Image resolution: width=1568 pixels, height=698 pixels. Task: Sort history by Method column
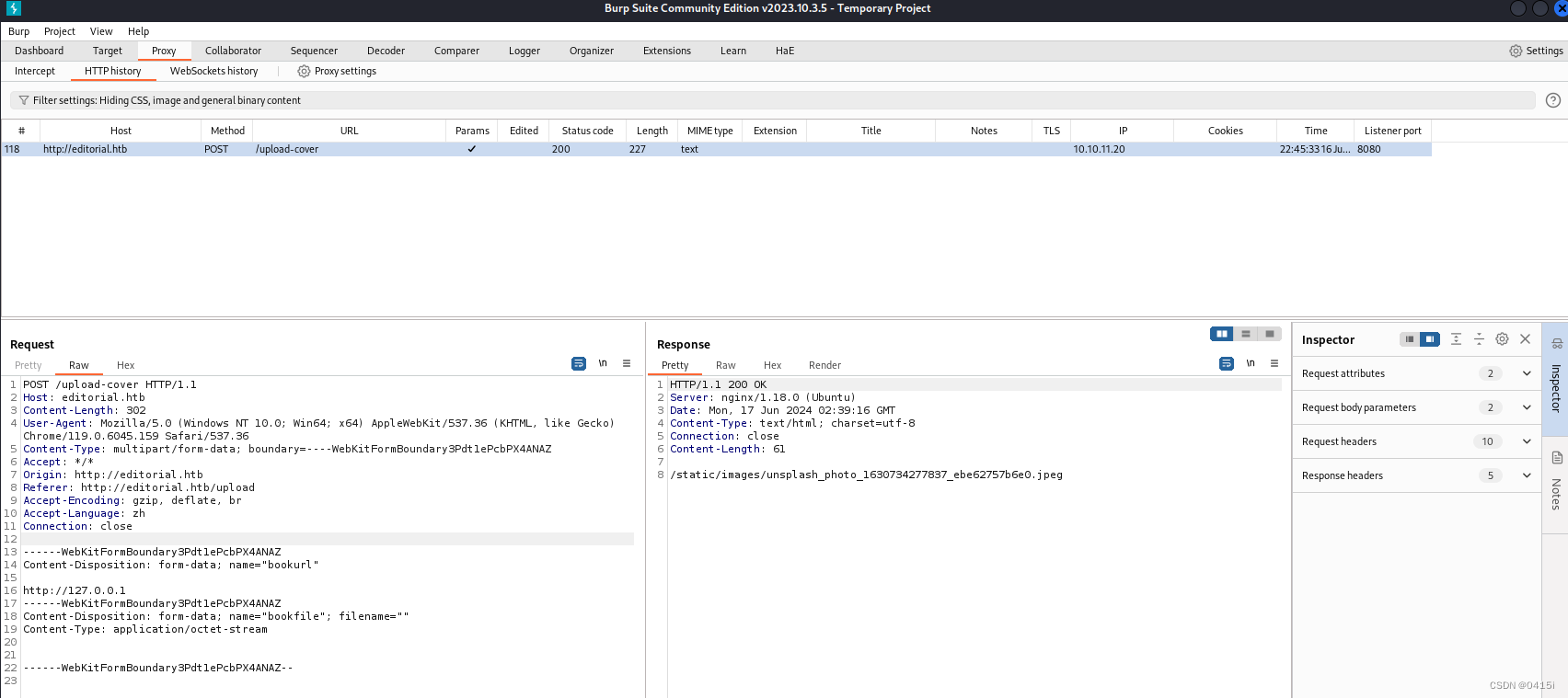click(x=227, y=131)
